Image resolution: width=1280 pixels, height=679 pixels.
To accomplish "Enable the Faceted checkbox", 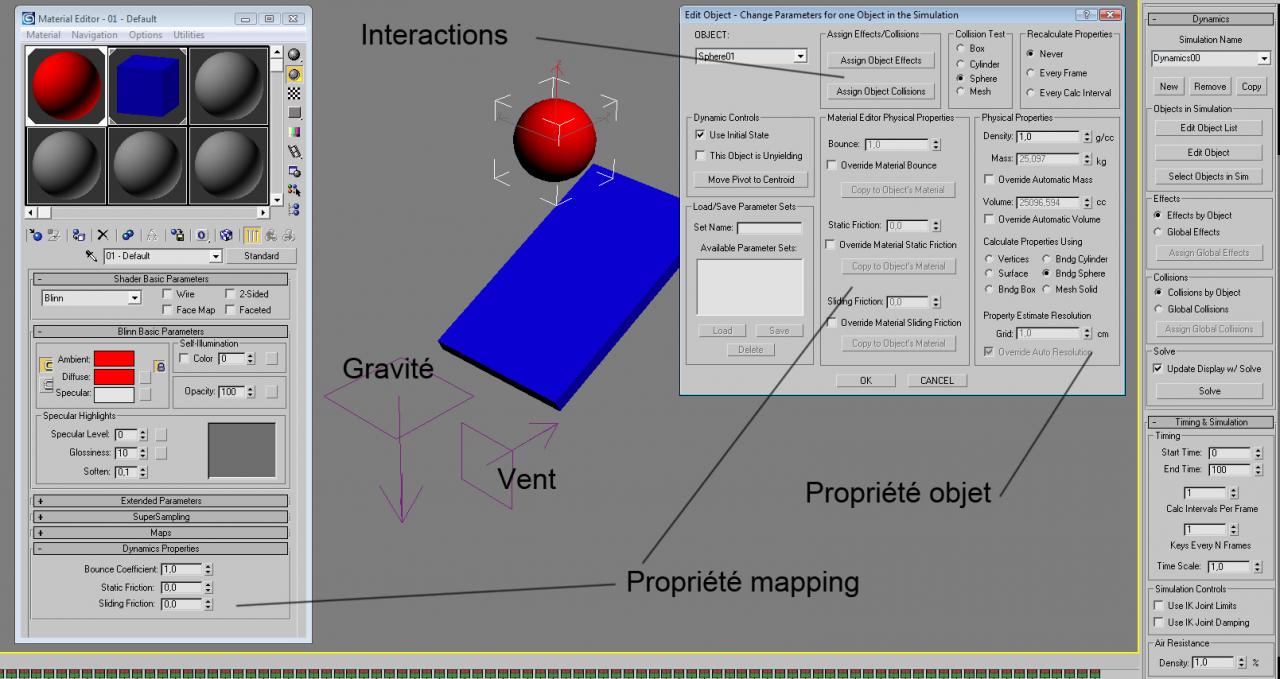I will 230,310.
